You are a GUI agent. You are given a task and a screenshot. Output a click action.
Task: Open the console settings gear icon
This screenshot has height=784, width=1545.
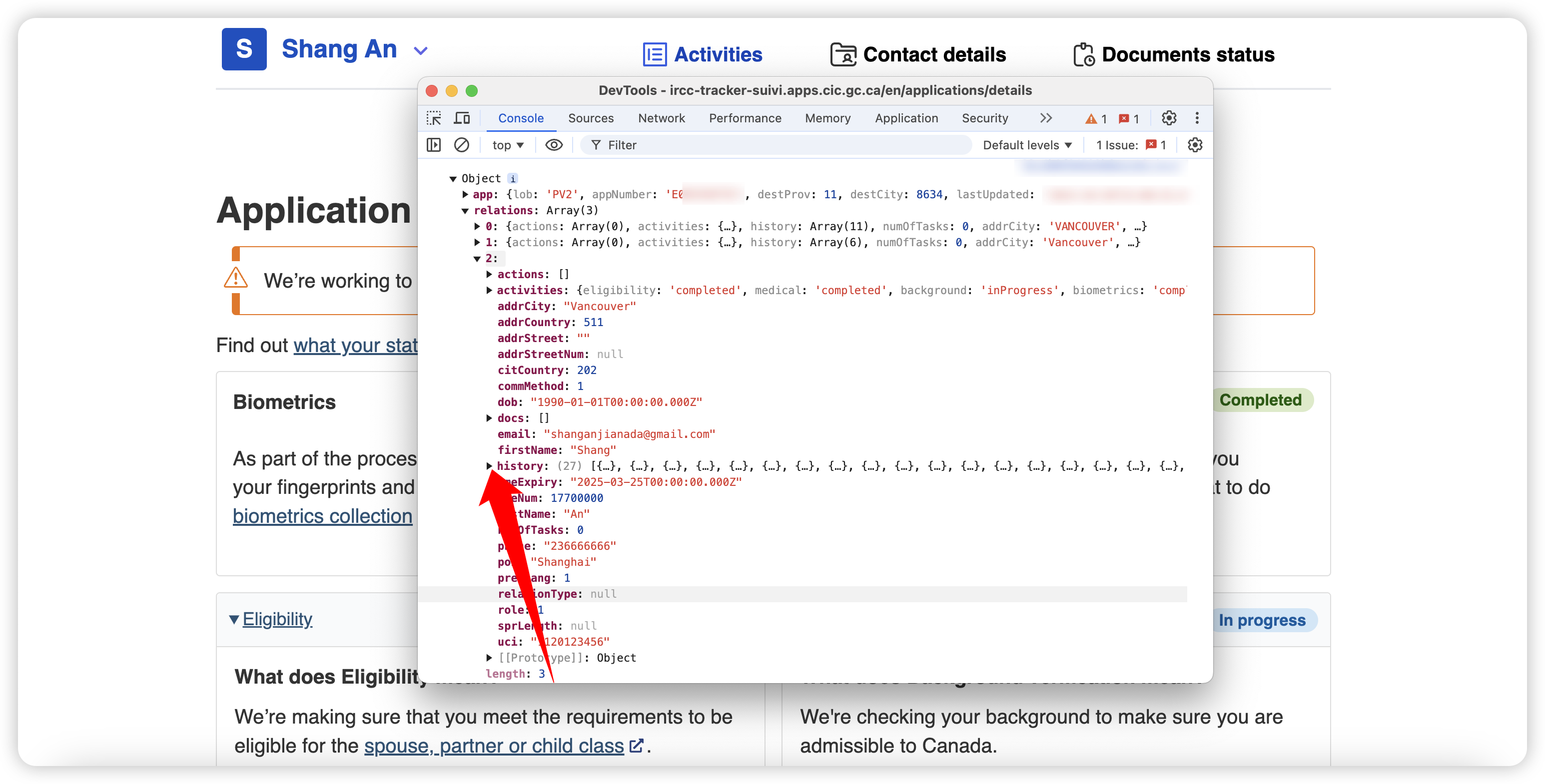coord(1195,145)
